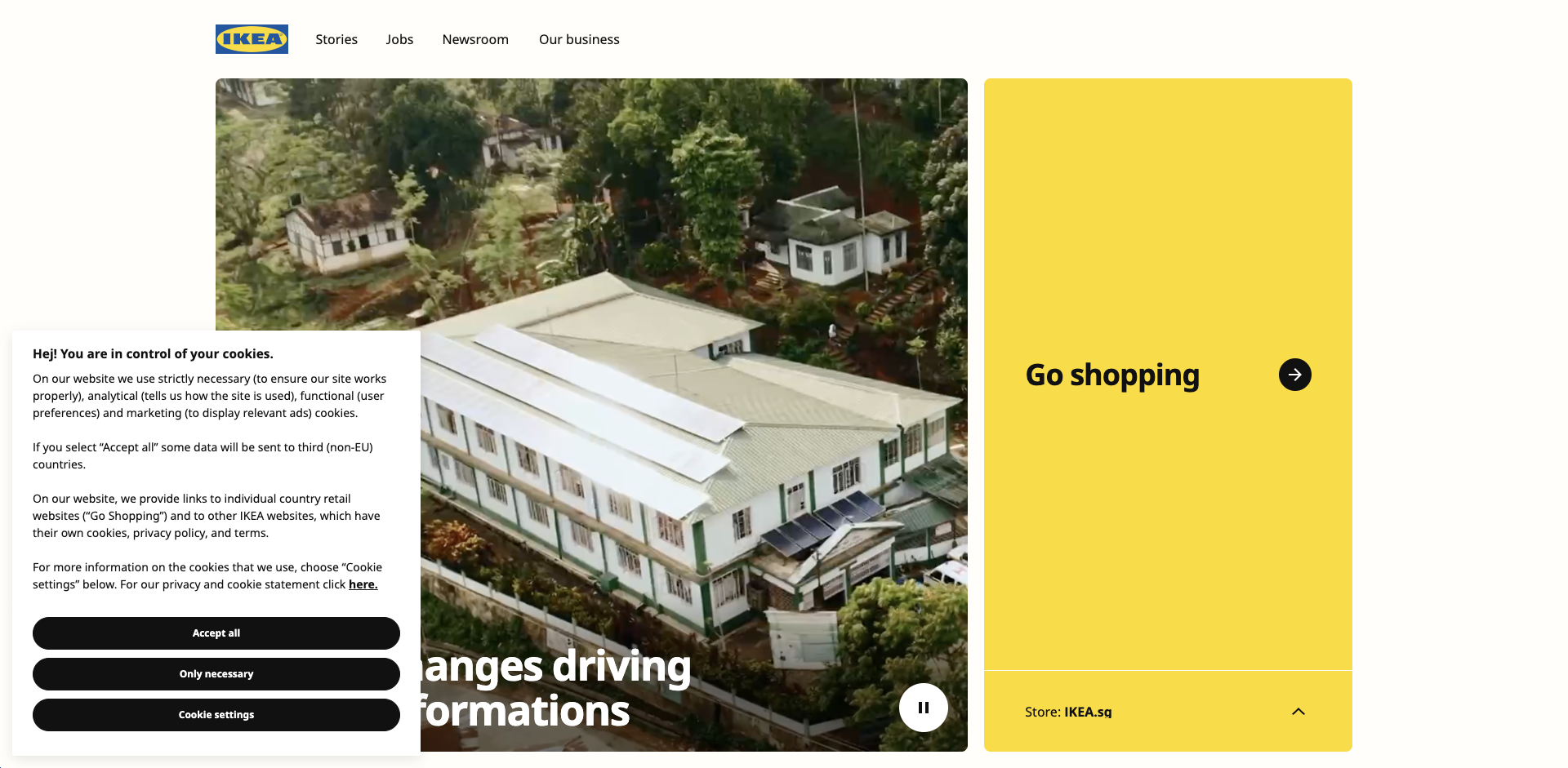The width and height of the screenshot is (1568, 768).
Task: Open the Stories menu item
Action: click(336, 39)
